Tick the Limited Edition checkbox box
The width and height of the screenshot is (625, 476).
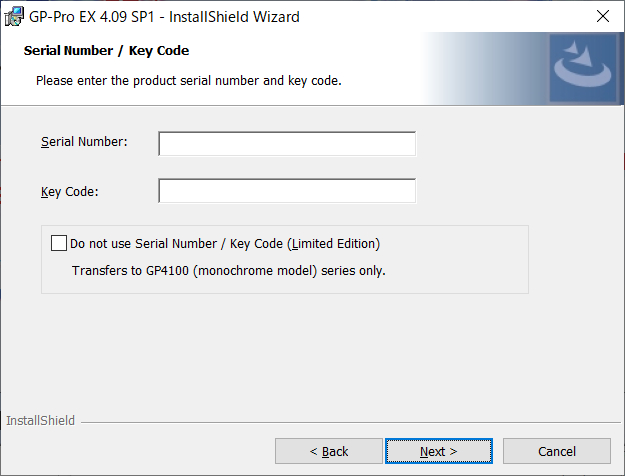coord(59,243)
